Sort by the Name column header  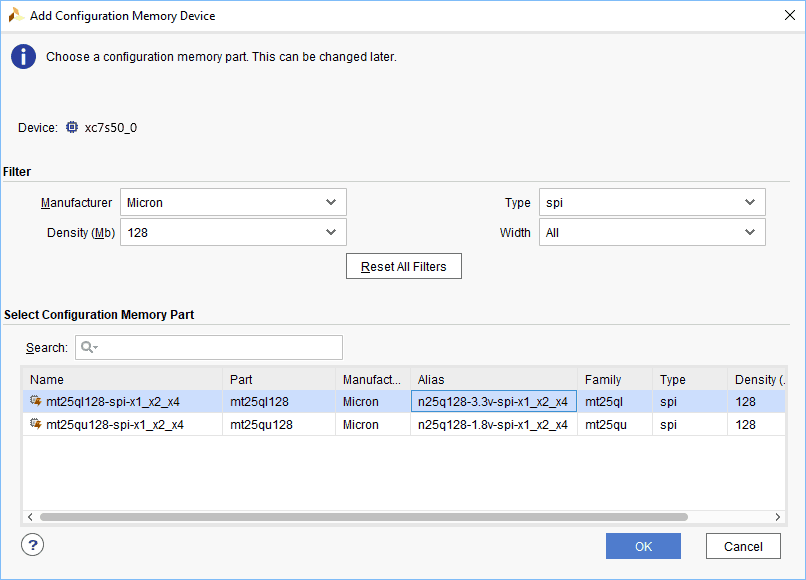pos(122,380)
